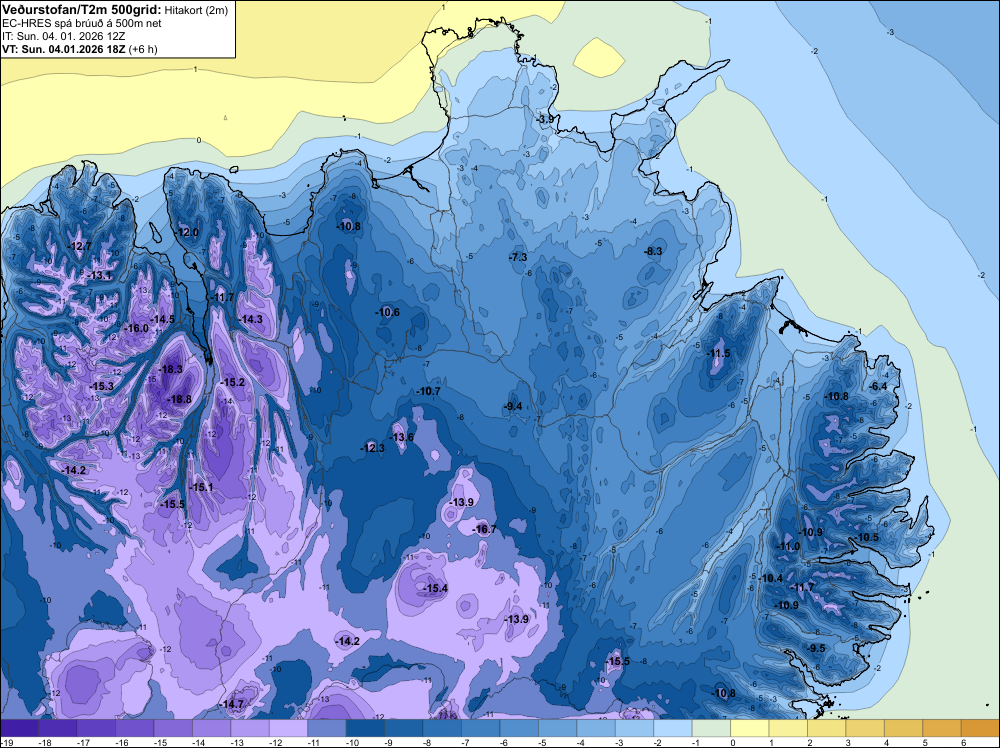Screen dimensions: 1000x748
Task: Click the -16.7 temperature value
Action: point(484,529)
